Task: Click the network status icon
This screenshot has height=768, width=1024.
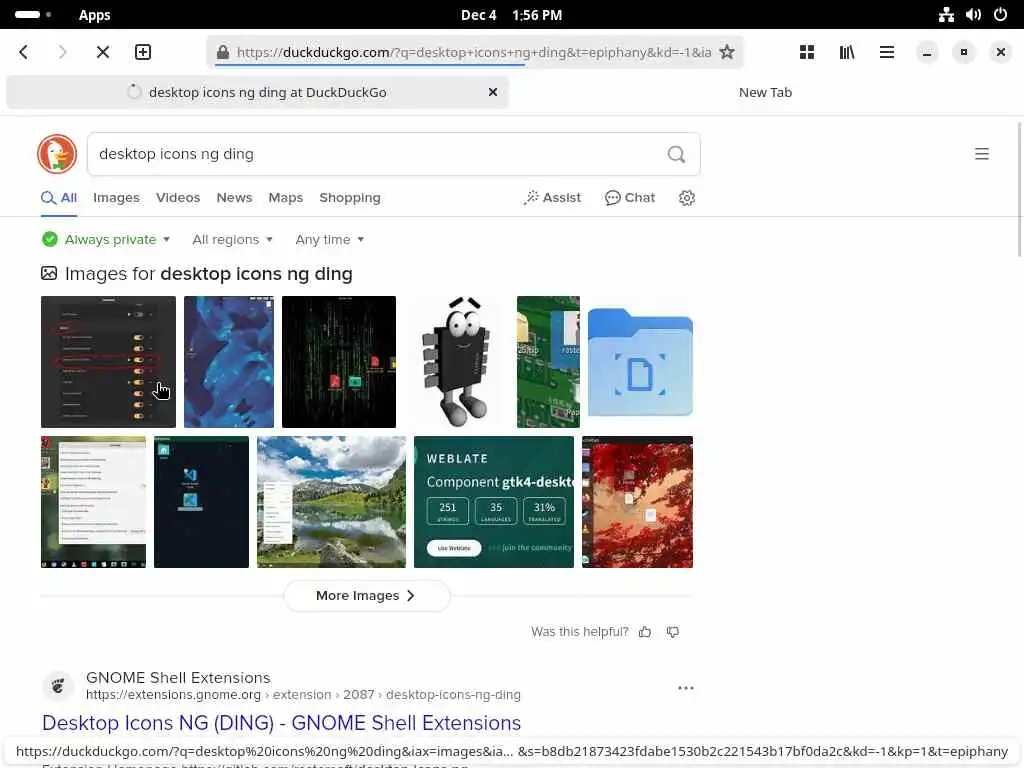Action: coord(946,14)
